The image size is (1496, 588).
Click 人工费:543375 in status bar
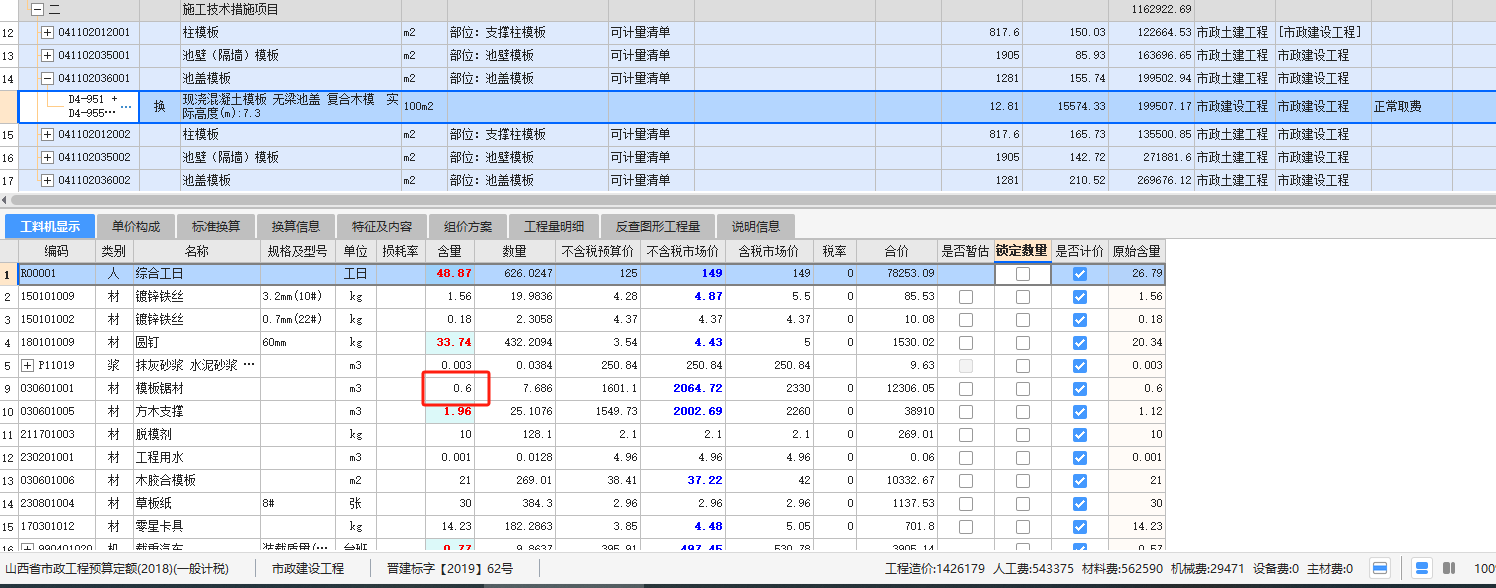point(1033,568)
